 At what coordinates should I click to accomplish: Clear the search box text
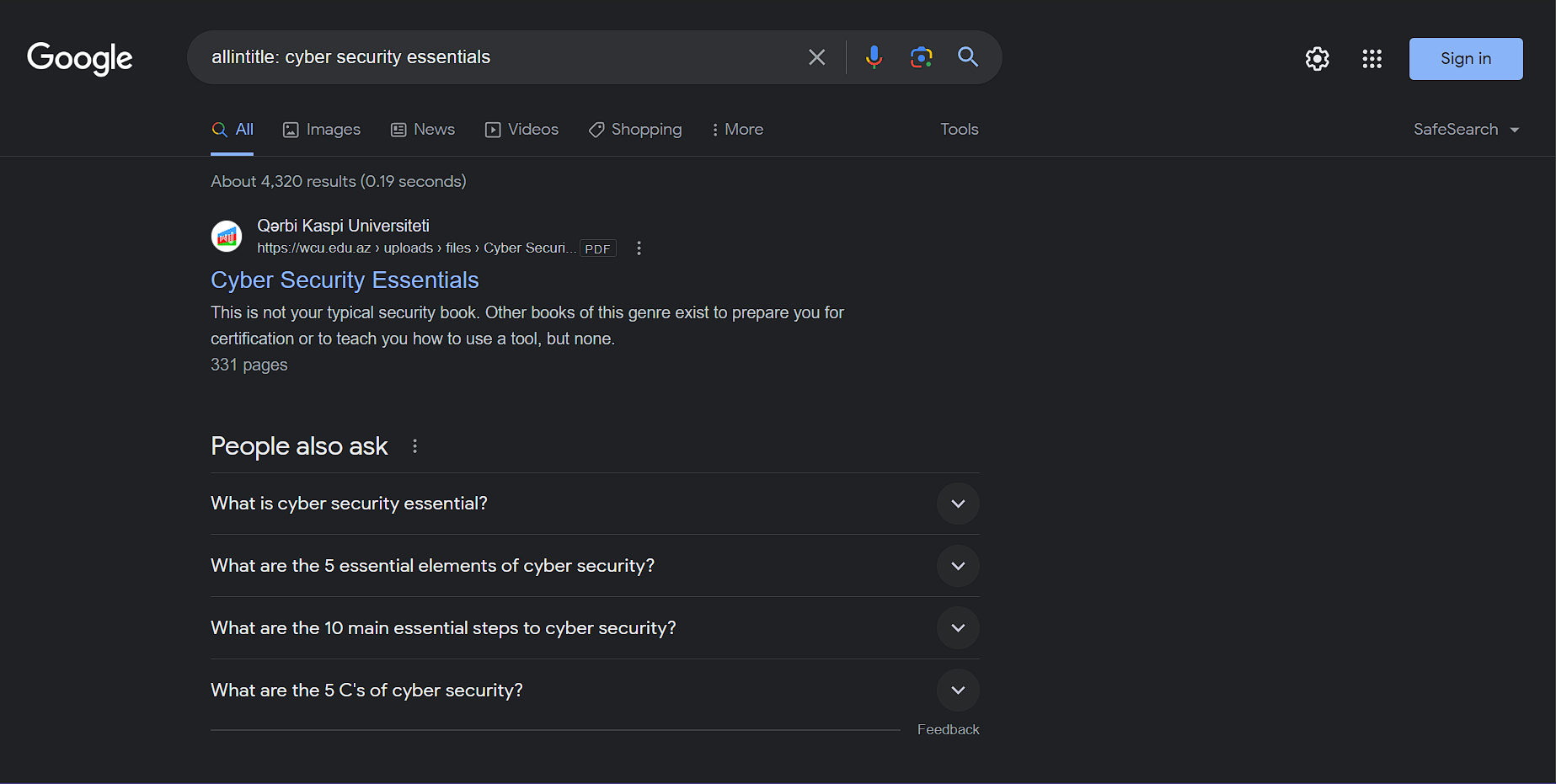(816, 57)
